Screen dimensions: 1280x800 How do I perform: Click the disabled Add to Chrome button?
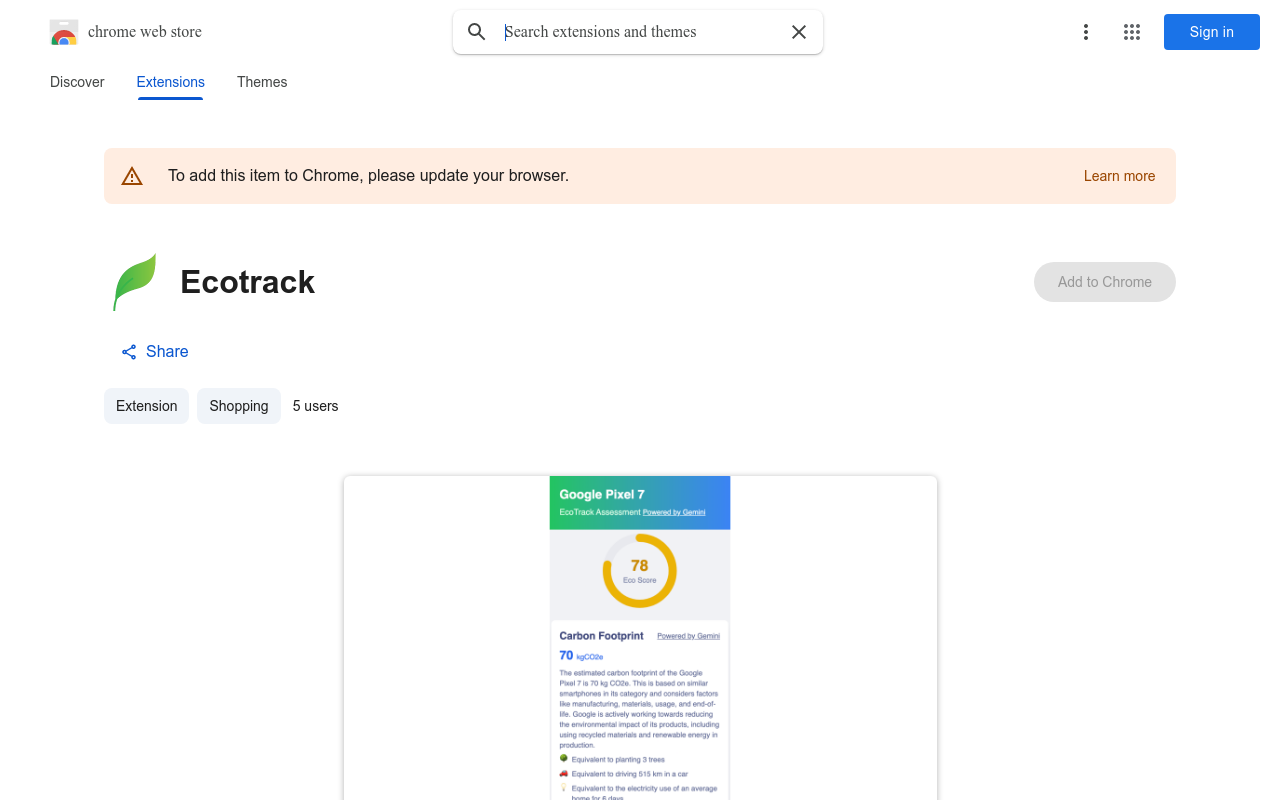click(1104, 282)
